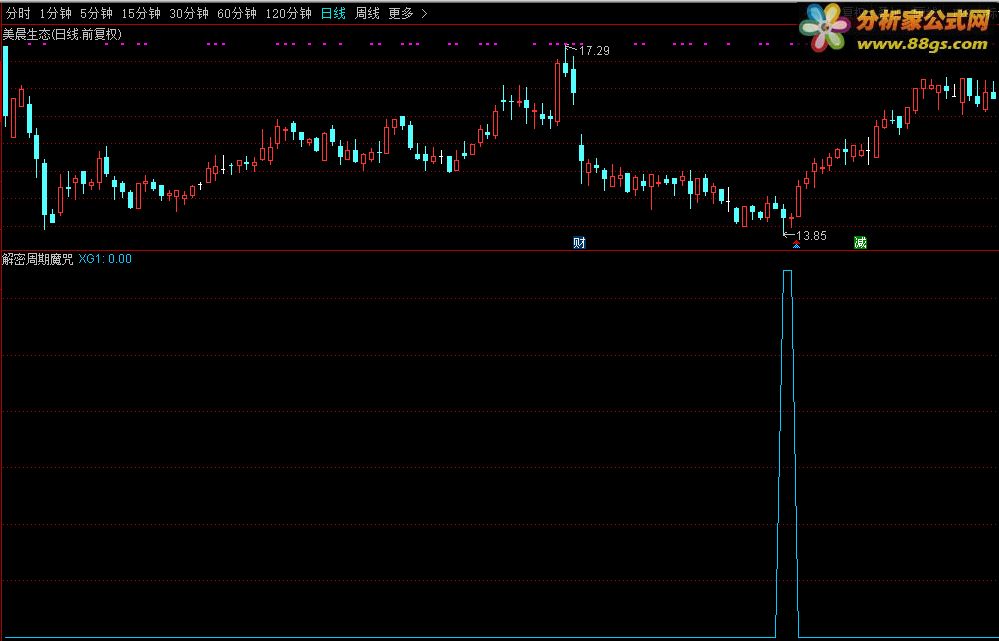This screenshot has height=641, width=999.
Task: Select the 日线 daily chart tab
Action: (x=333, y=13)
